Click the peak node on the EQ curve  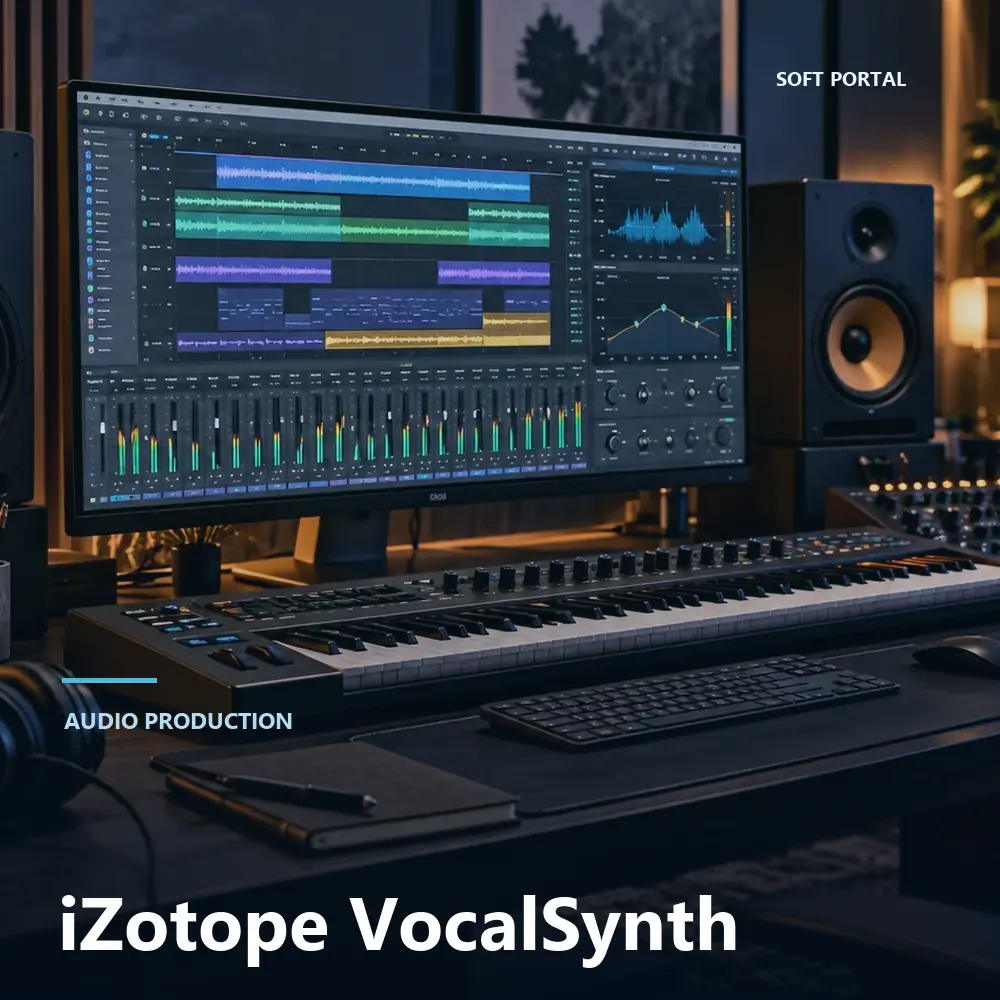click(x=664, y=308)
